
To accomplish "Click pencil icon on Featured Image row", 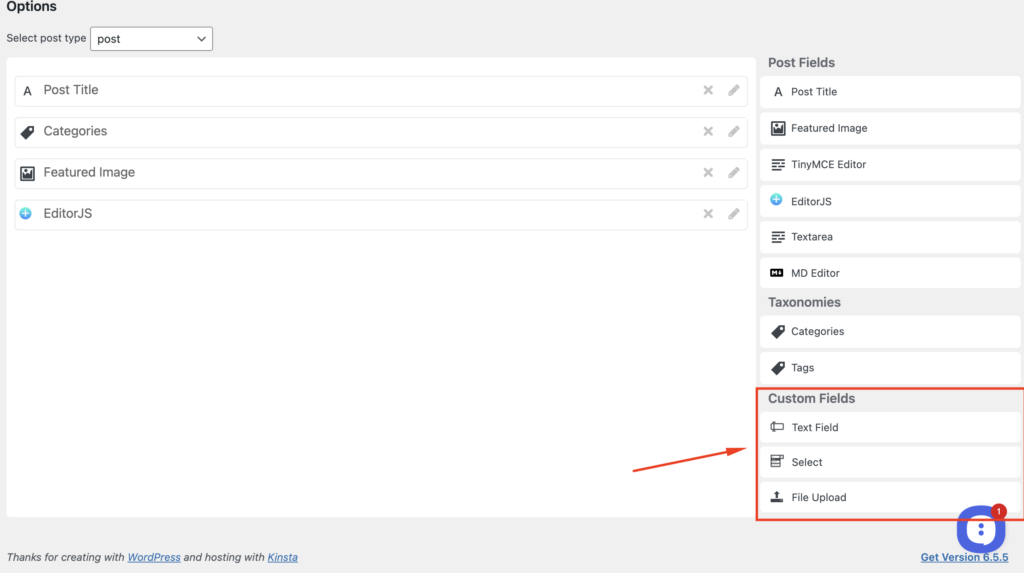I will coord(734,173).
